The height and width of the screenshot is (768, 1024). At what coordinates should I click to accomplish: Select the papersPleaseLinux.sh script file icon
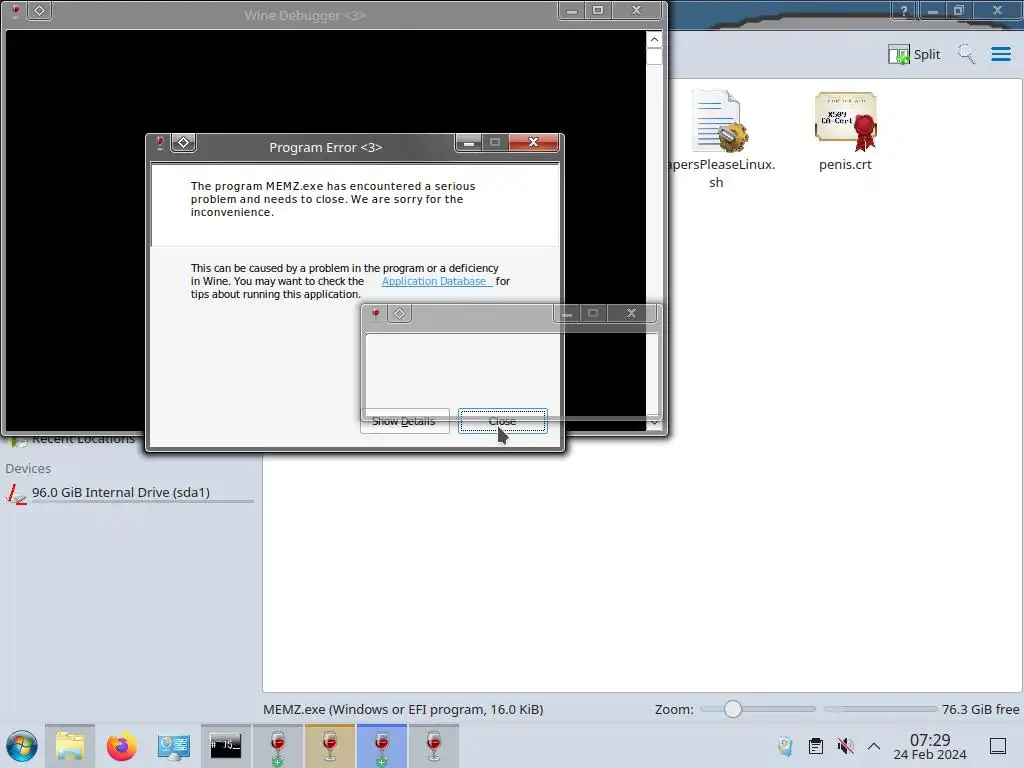click(718, 122)
